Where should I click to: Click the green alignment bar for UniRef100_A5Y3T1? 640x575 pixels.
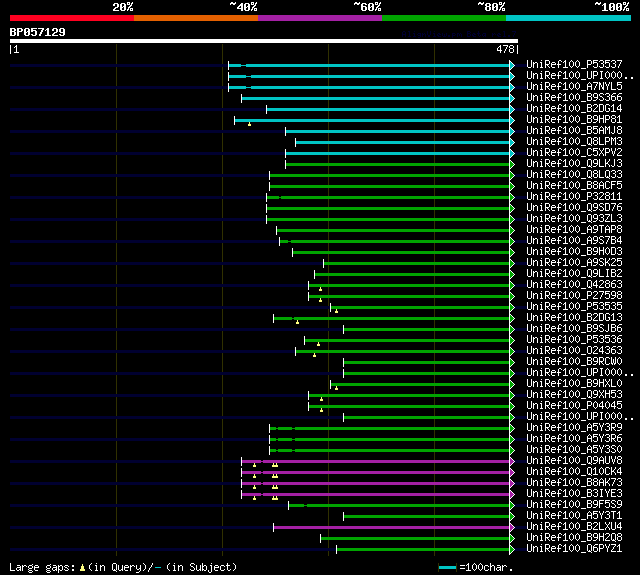click(427, 517)
